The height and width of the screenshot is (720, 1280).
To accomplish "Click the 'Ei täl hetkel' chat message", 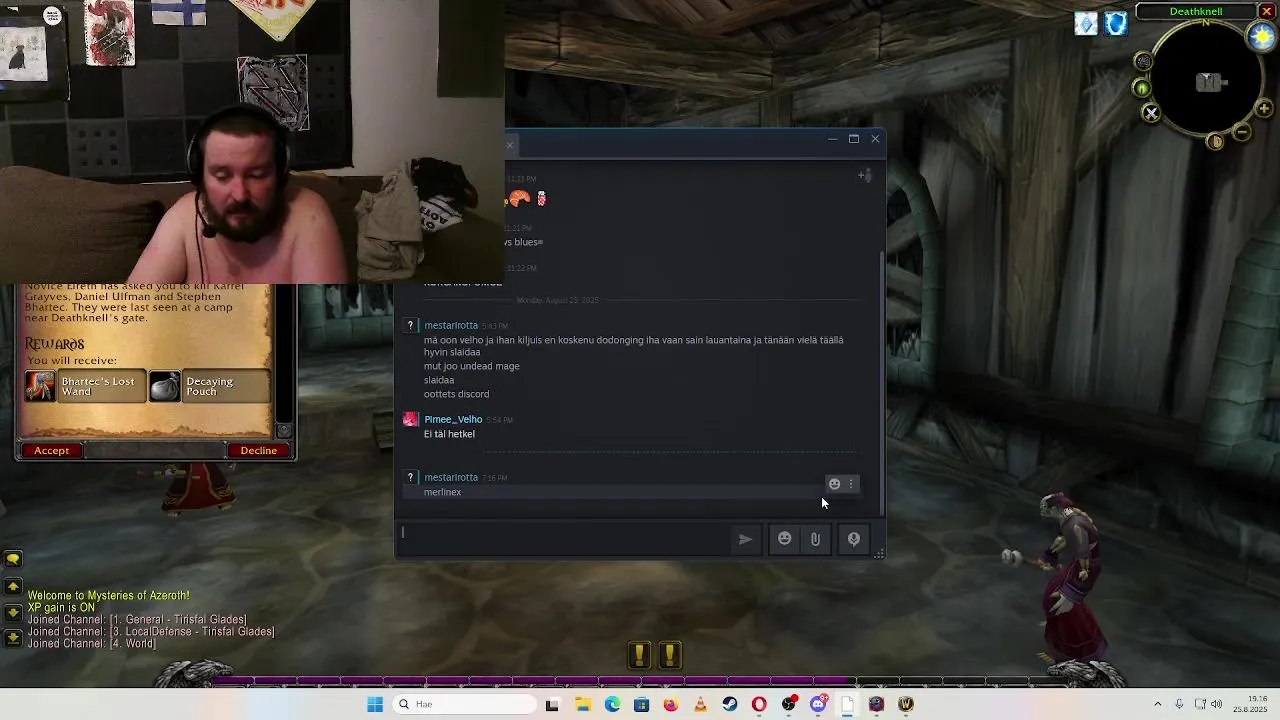I will [x=449, y=434].
